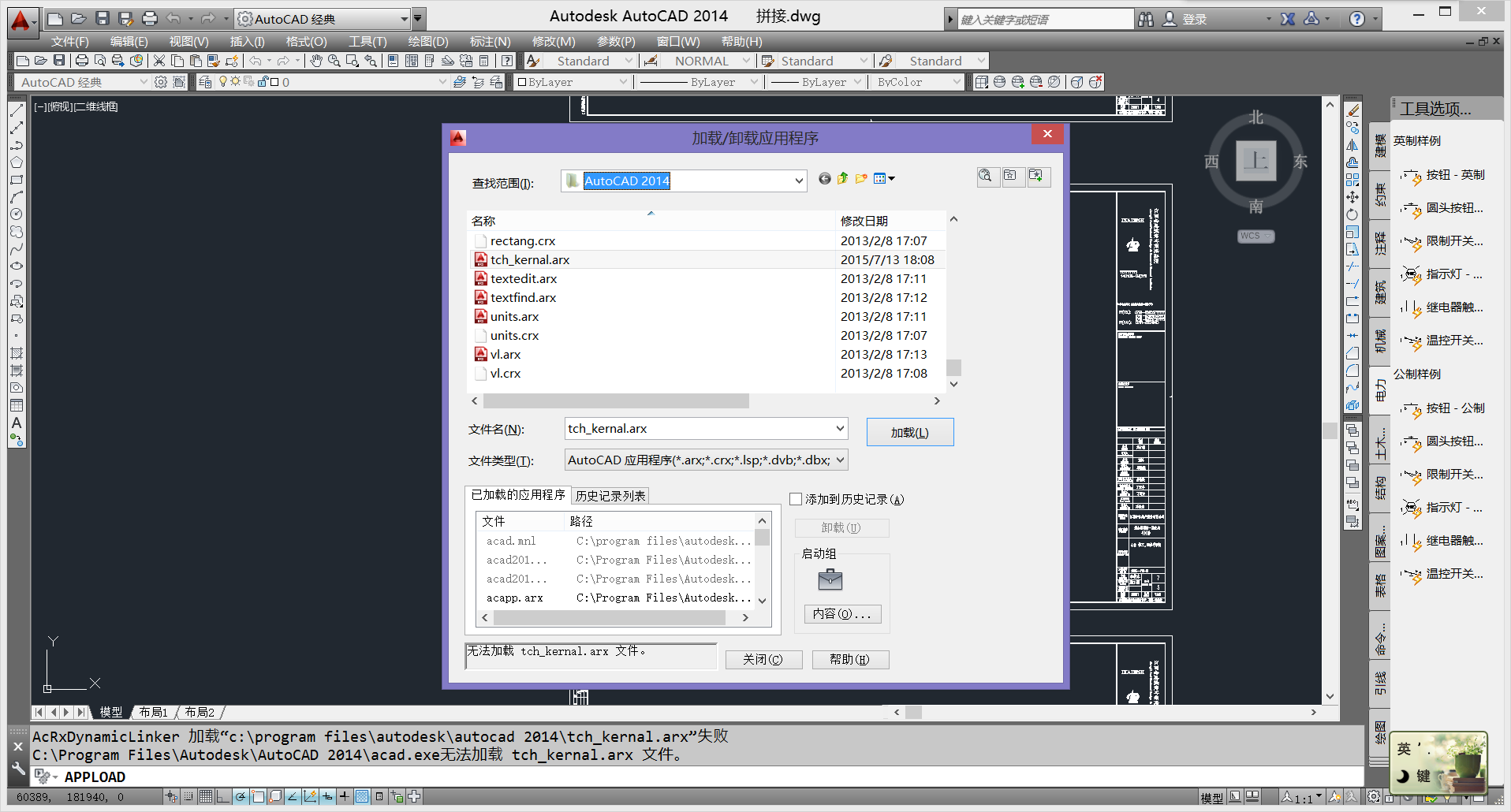This screenshot has width=1511, height=812.
Task: Open the 文件类型 file type dropdown
Action: pyautogui.click(x=840, y=460)
